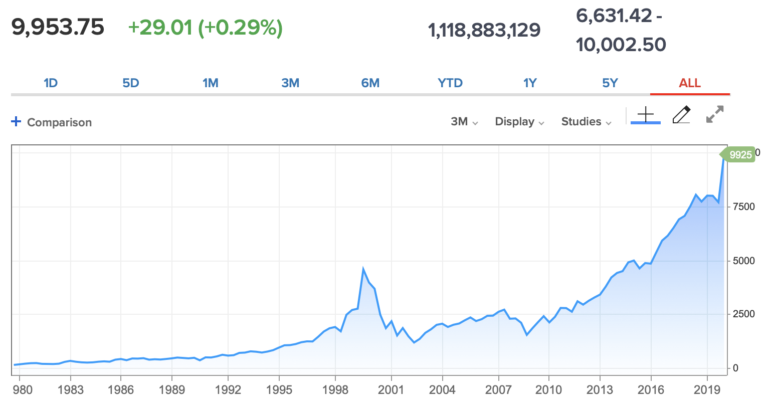Click the plus icon beside Comparison
This screenshot has height=407, width=768.
[x=16, y=122]
